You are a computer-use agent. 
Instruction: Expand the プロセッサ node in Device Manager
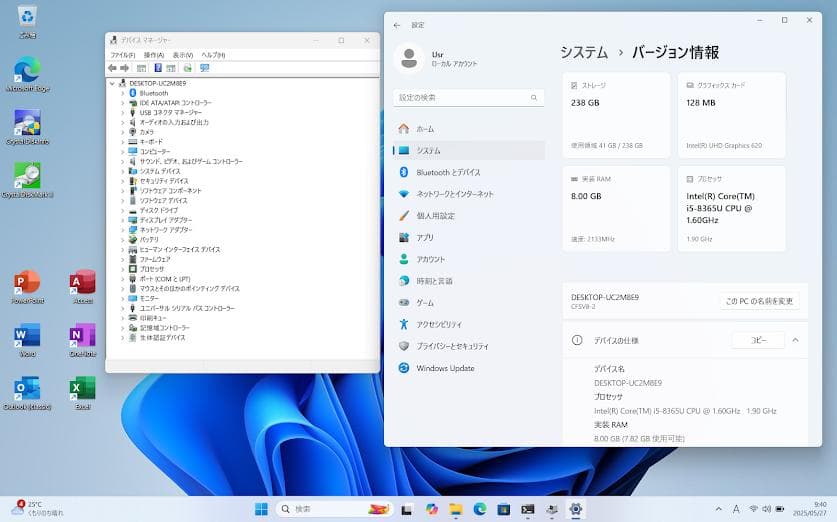click(x=122, y=270)
